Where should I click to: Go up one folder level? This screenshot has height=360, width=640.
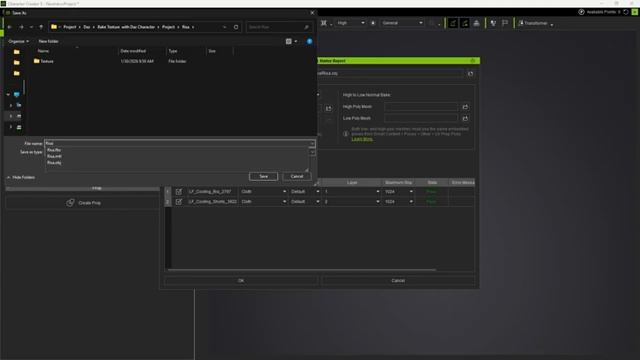tap(41, 27)
